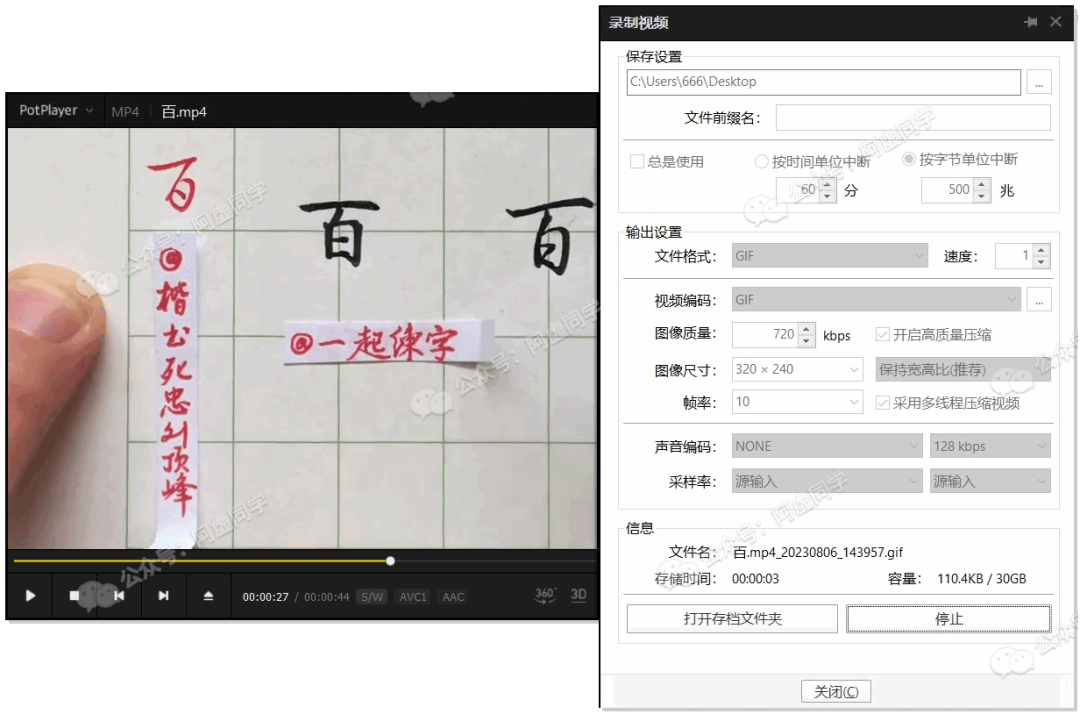This screenshot has width=1080, height=714.
Task: Click the PotPlayer video display area
Action: [302, 338]
